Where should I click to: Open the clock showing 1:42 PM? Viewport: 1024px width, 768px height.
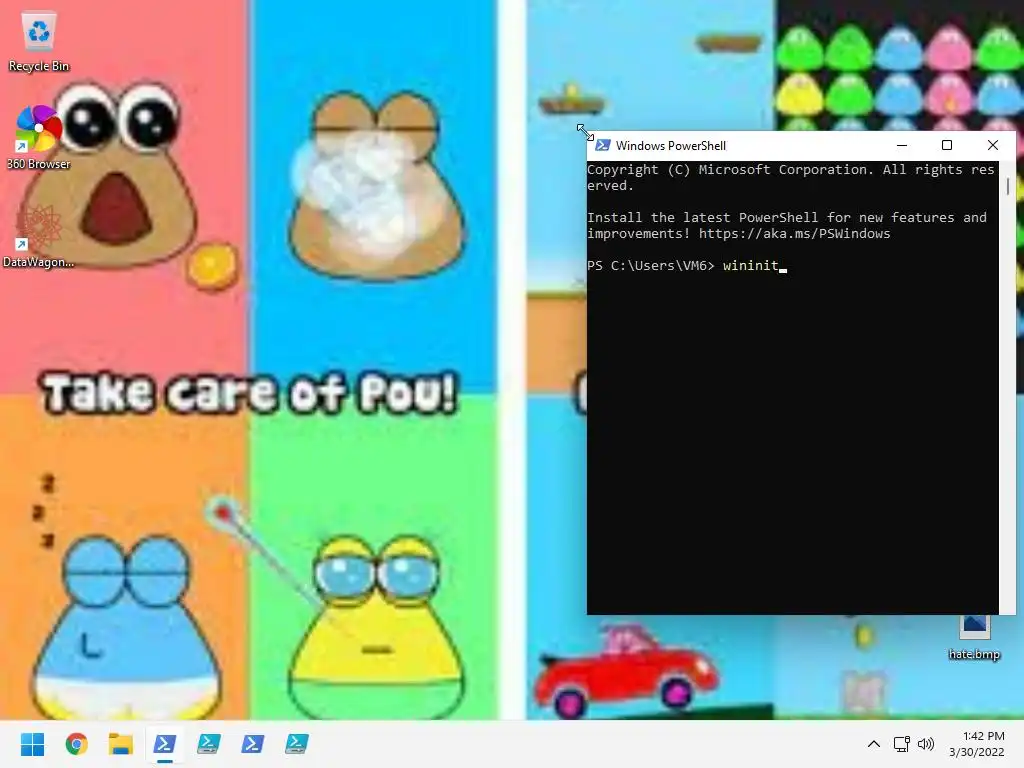coord(977,744)
